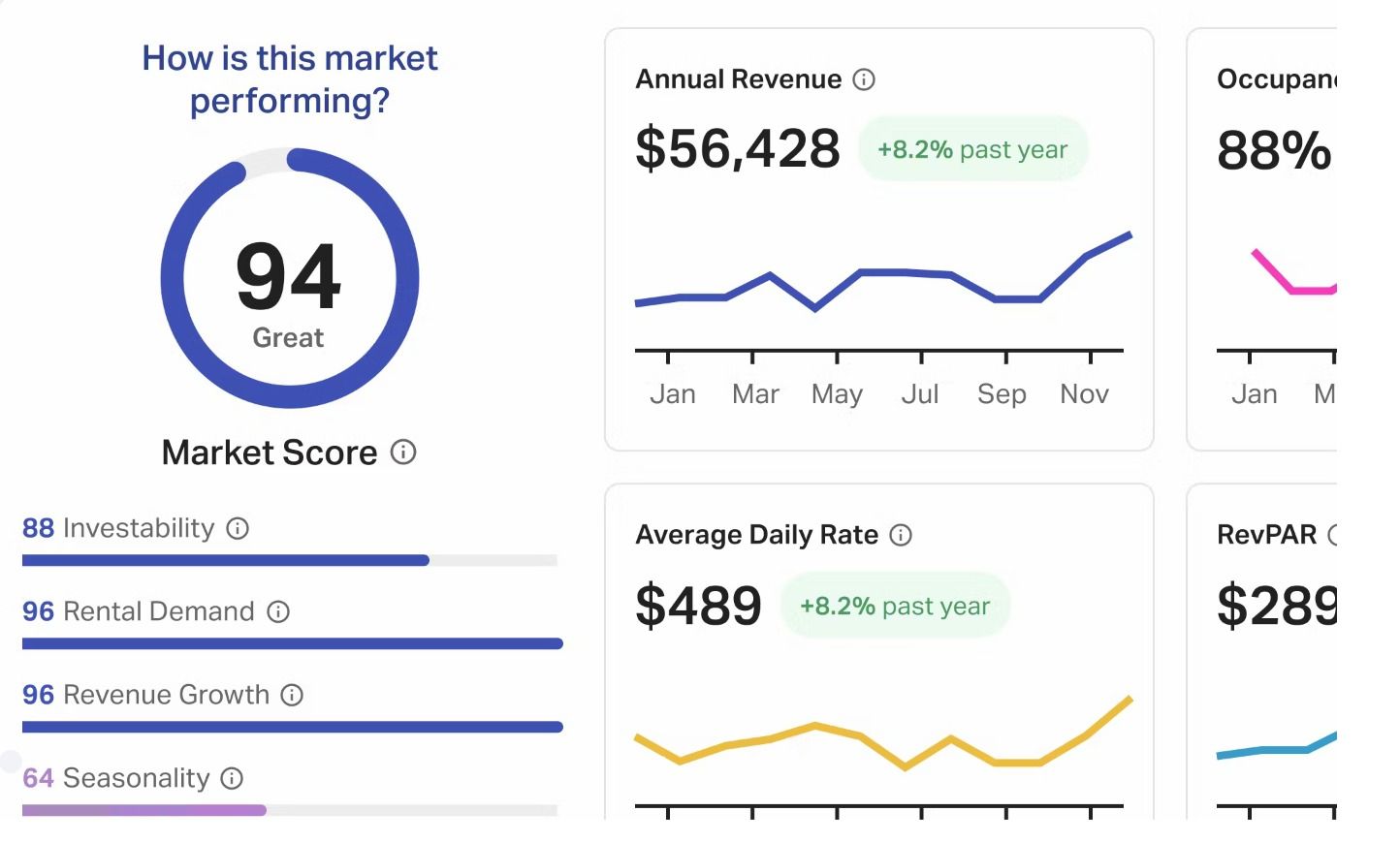Click the Investability progress bar
Viewport: 1400px width, 843px height.
pyautogui.click(x=290, y=560)
